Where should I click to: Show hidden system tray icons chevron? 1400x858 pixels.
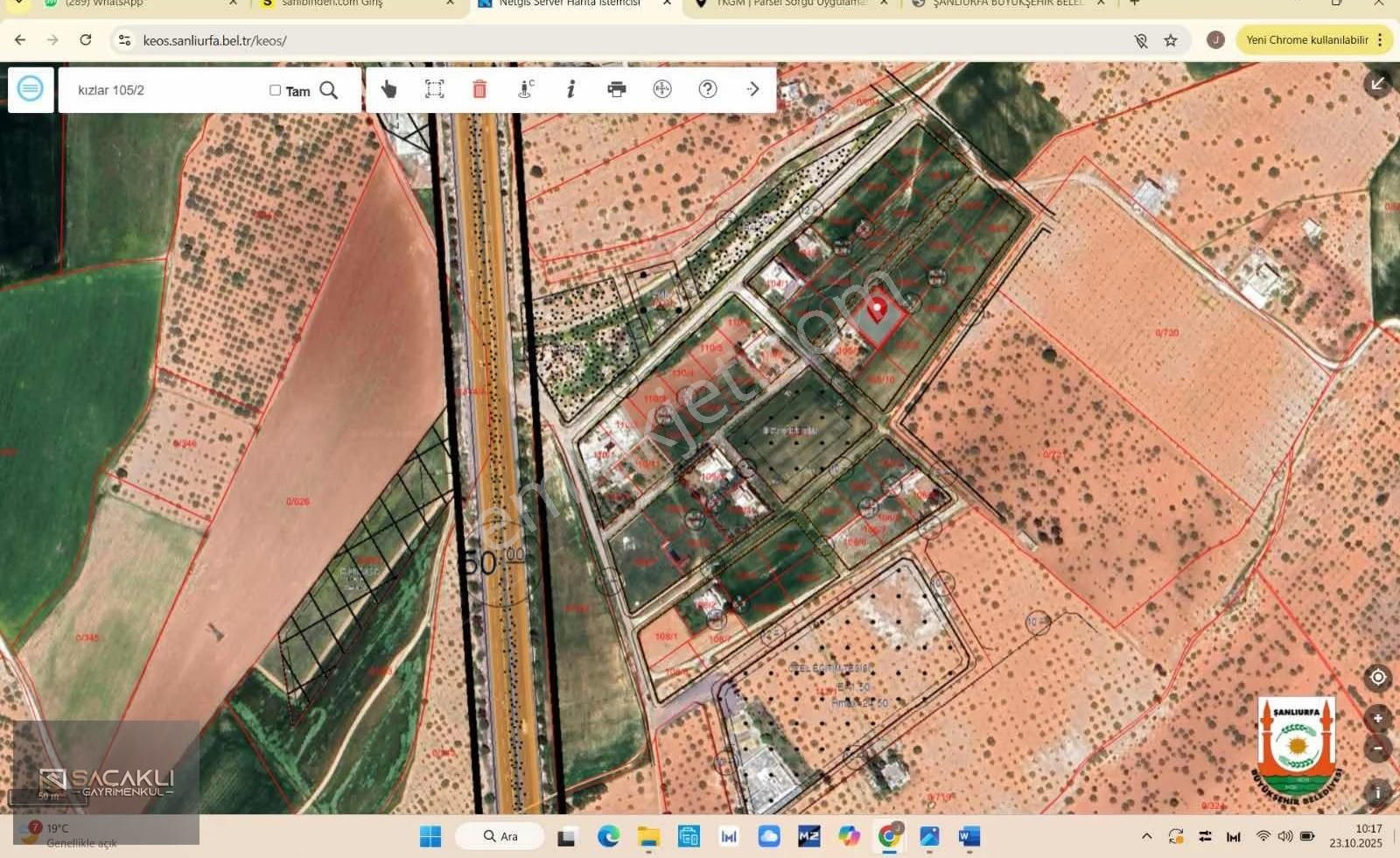[1147, 836]
